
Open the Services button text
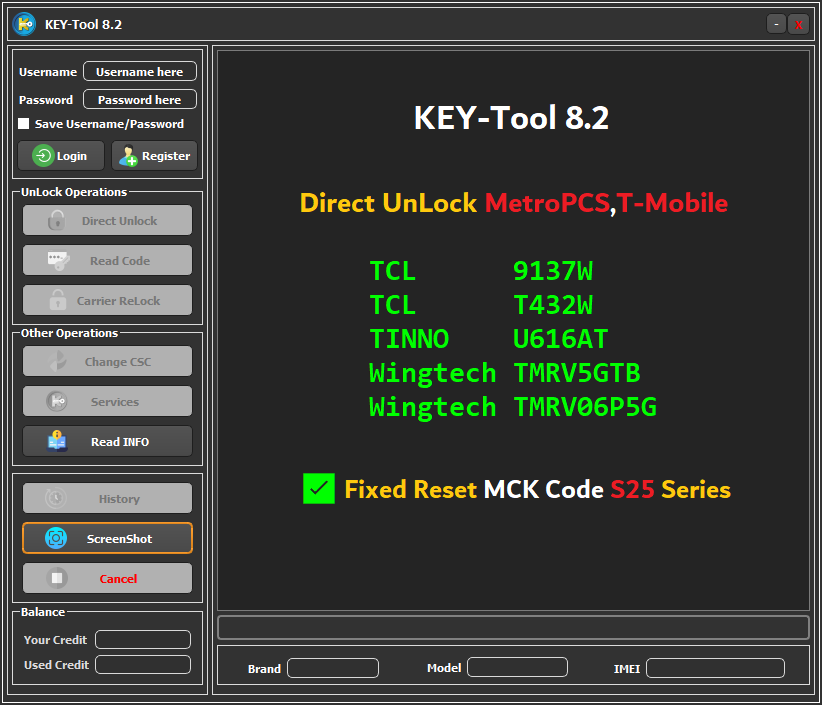(x=115, y=402)
